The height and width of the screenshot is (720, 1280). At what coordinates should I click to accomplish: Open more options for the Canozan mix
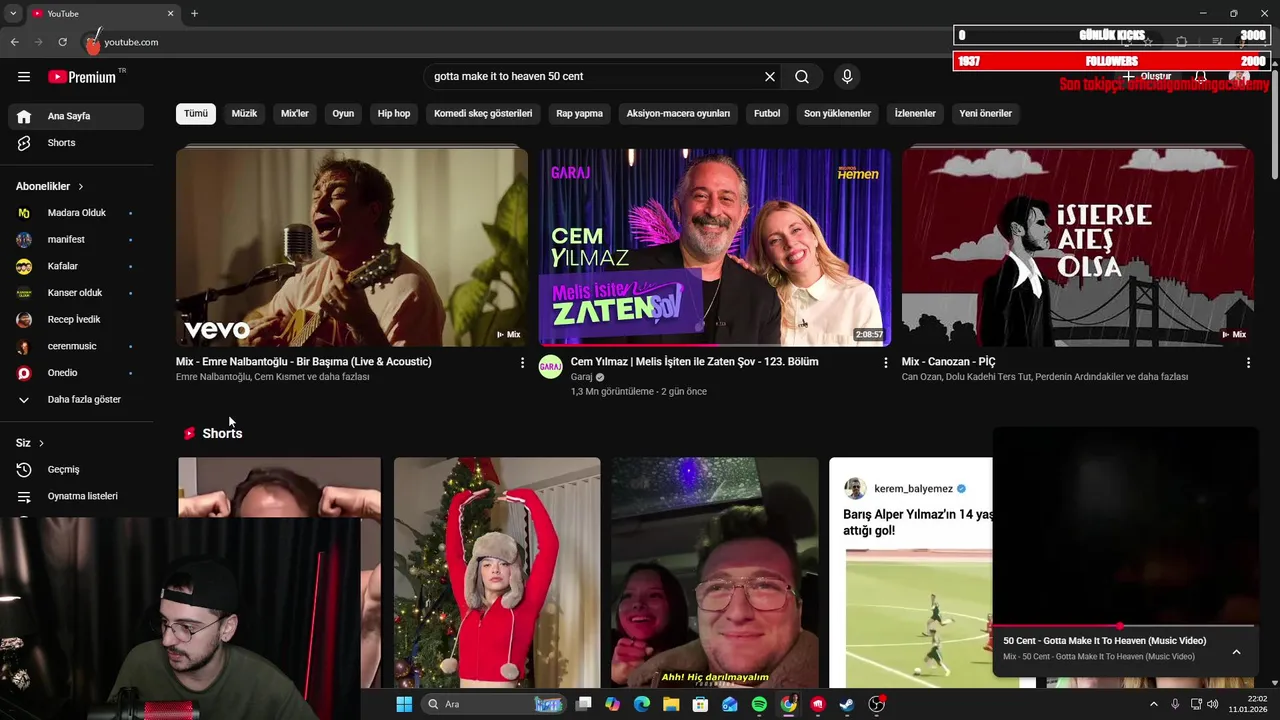tap(1248, 363)
